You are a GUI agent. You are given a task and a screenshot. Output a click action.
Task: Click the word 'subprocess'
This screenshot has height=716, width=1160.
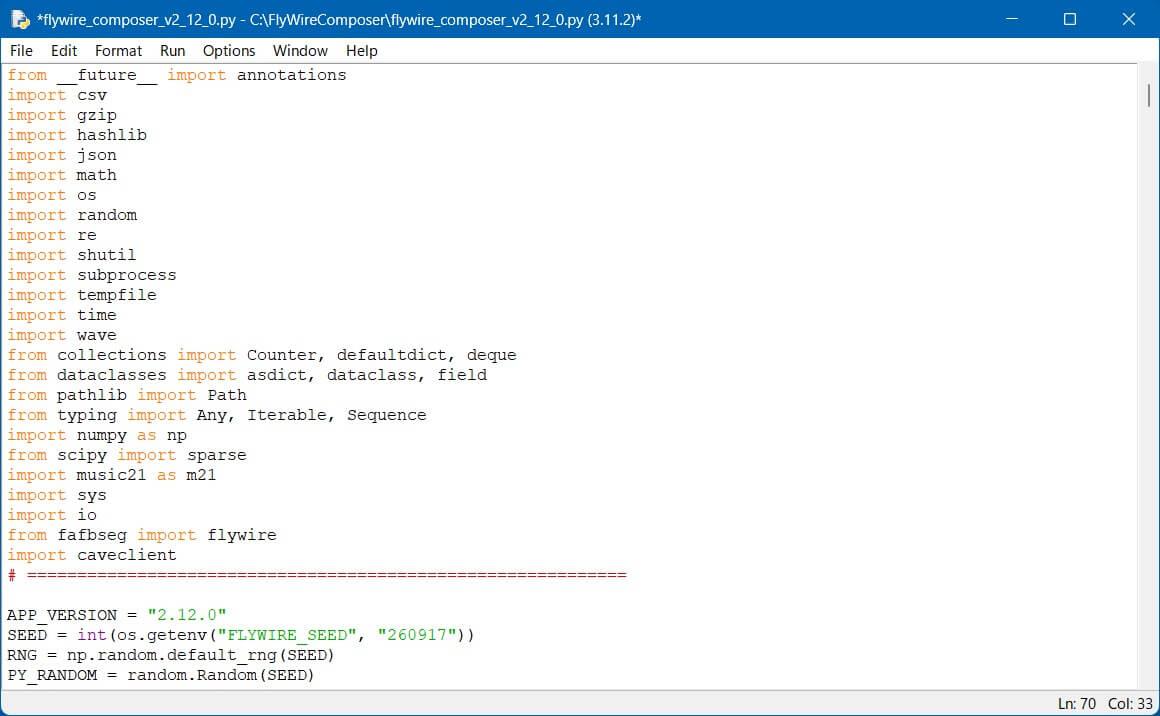coord(127,275)
